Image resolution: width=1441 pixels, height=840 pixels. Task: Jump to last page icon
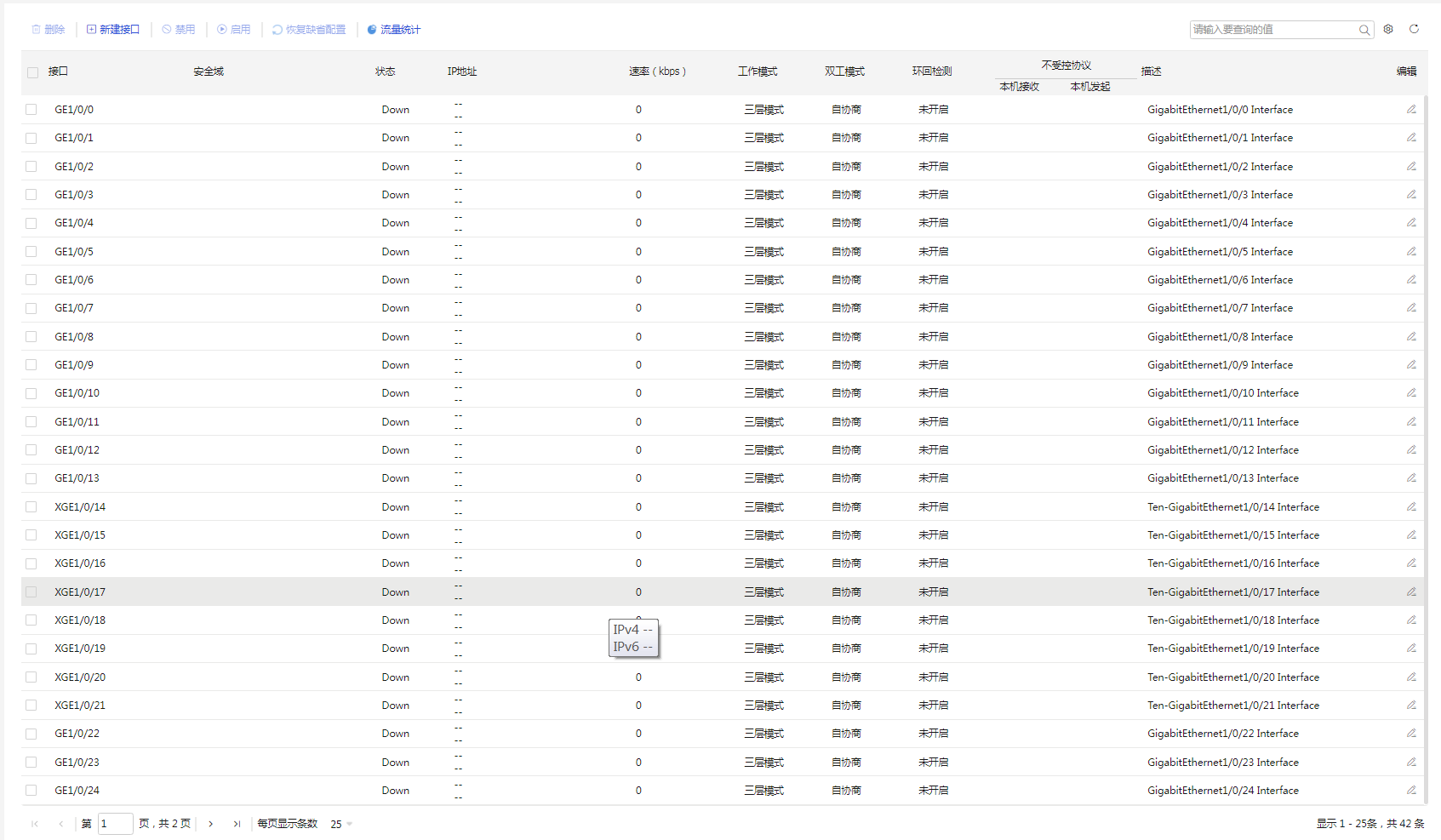tap(237, 824)
